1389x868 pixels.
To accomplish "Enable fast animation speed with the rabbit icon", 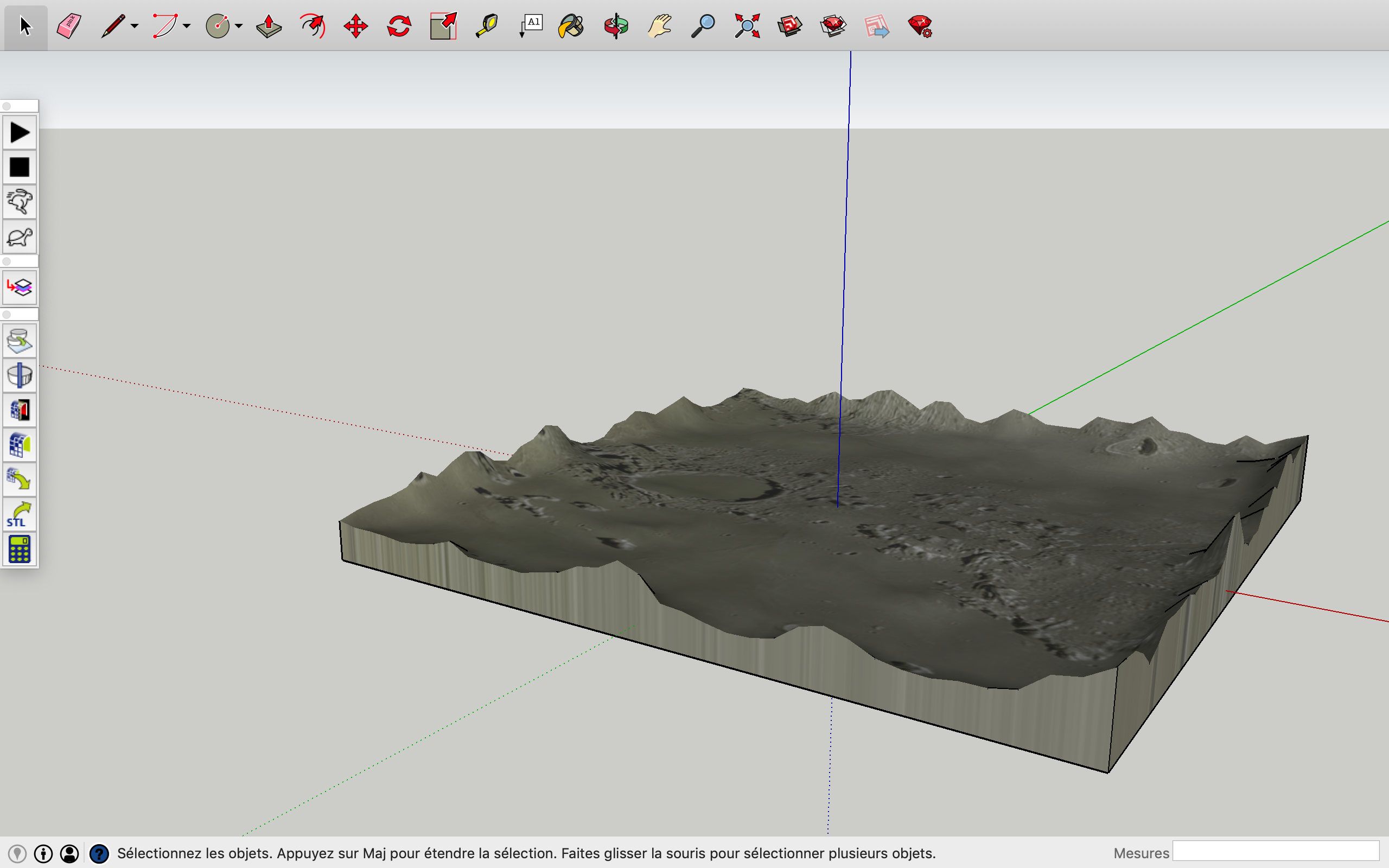I will 19,201.
